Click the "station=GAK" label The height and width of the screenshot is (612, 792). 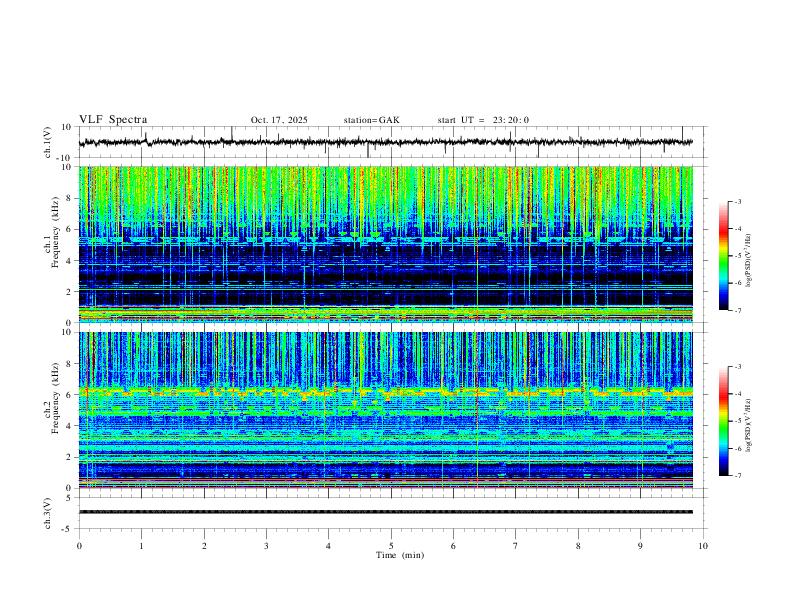tap(371, 120)
